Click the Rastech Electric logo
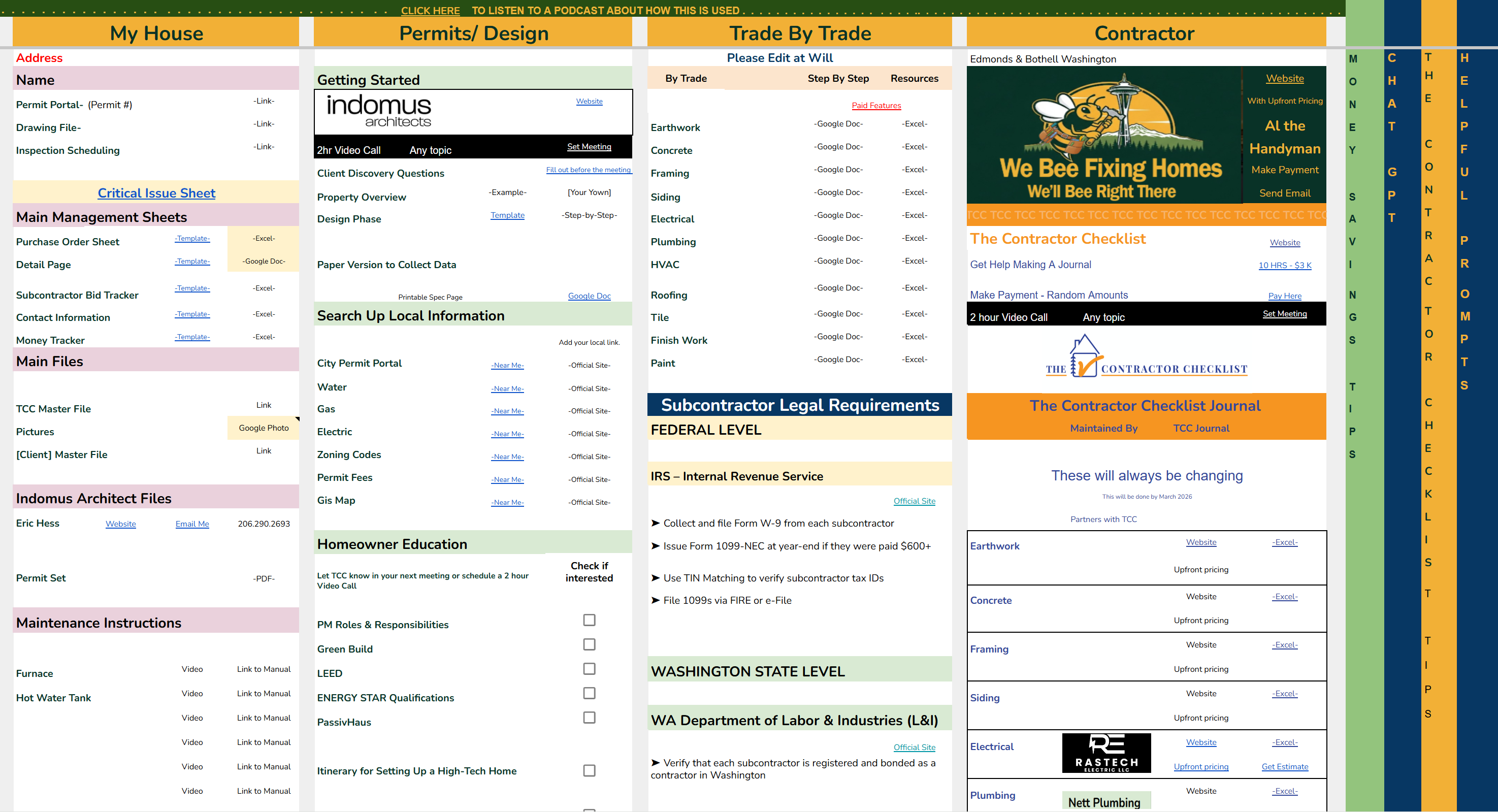Image resolution: width=1498 pixels, height=812 pixels. [1106, 753]
